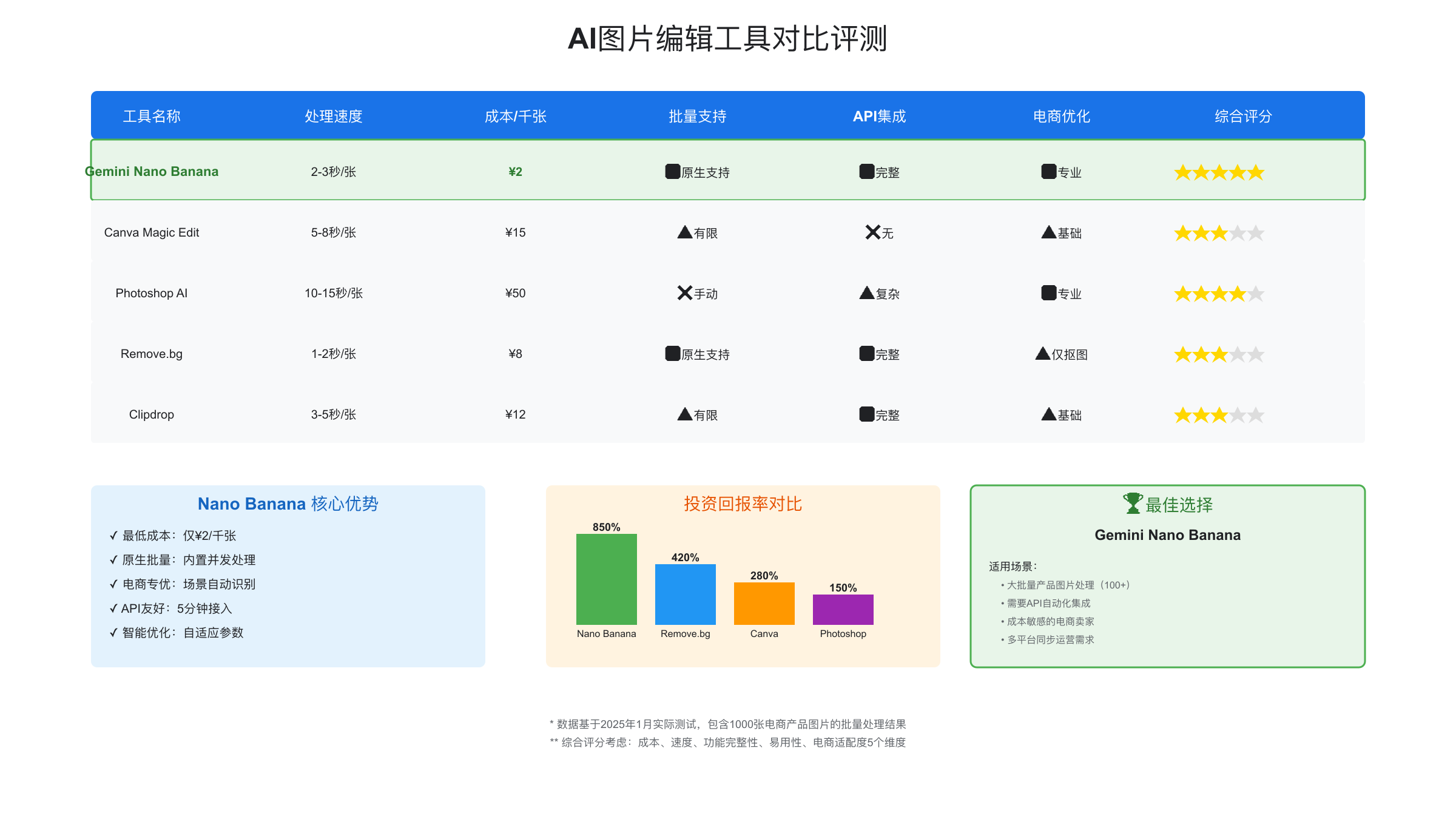The image size is (1456, 819).
Task: Click the 10-15秒/张 speed cell
Action: tap(334, 293)
